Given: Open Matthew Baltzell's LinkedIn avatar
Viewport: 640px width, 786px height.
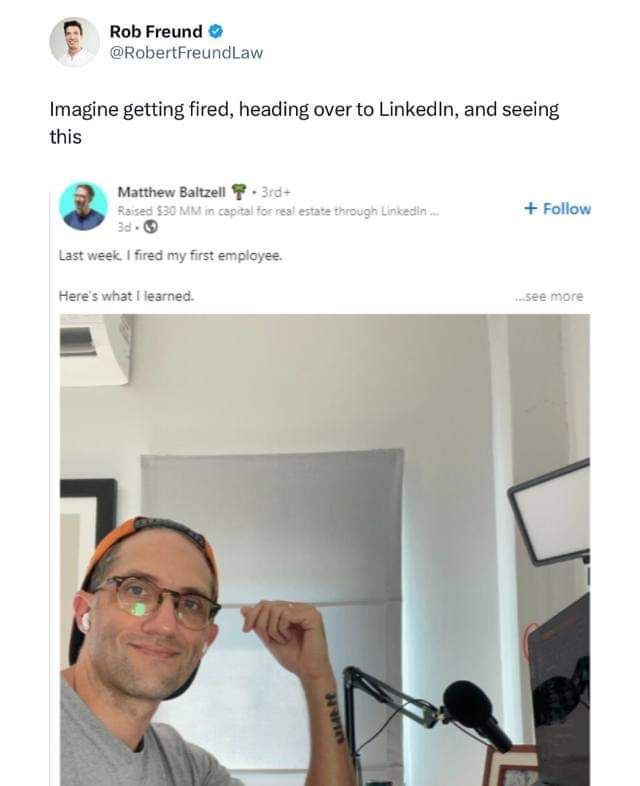Looking at the screenshot, I should point(83,206).
